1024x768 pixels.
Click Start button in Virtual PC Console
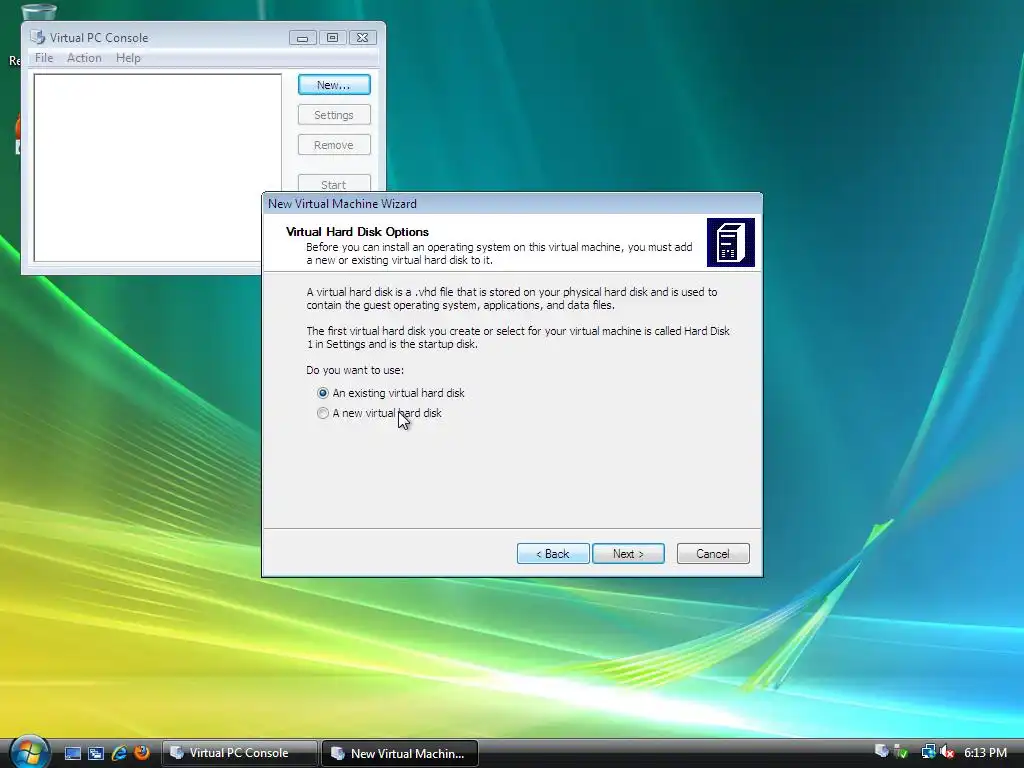[334, 184]
